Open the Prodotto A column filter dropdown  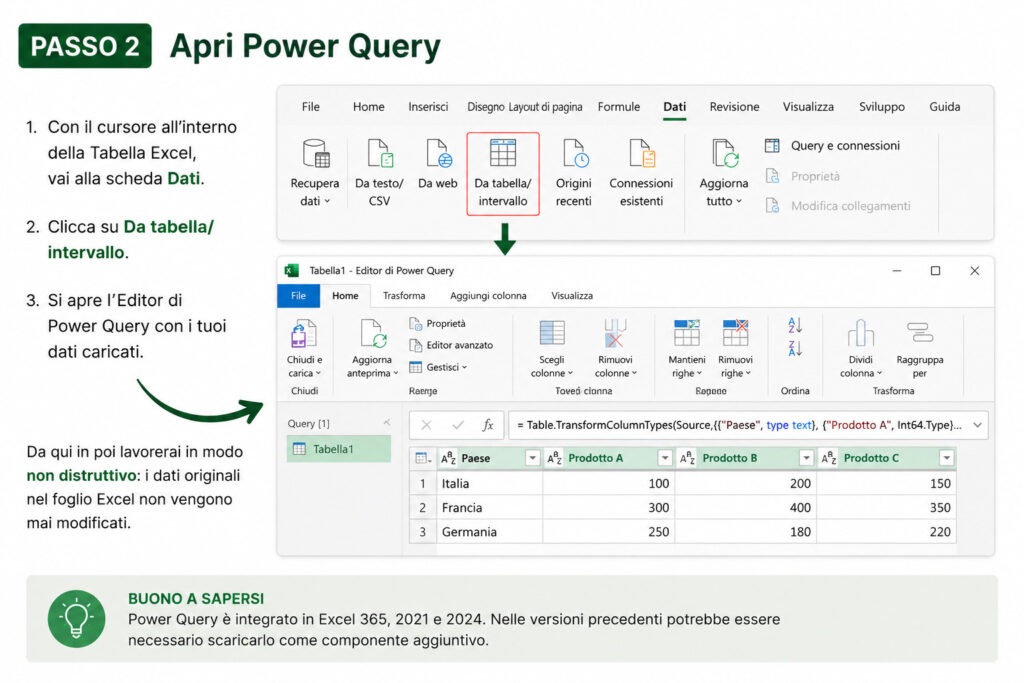point(665,458)
